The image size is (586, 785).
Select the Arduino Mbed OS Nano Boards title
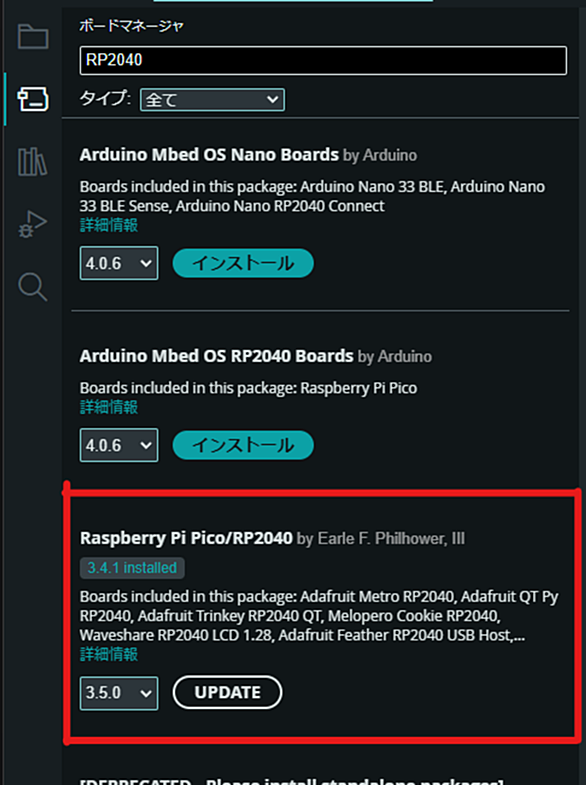[x=209, y=155]
